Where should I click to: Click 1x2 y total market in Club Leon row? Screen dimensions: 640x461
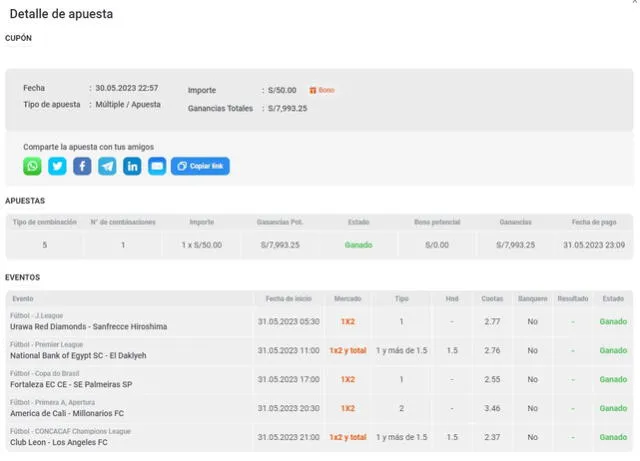348,437
